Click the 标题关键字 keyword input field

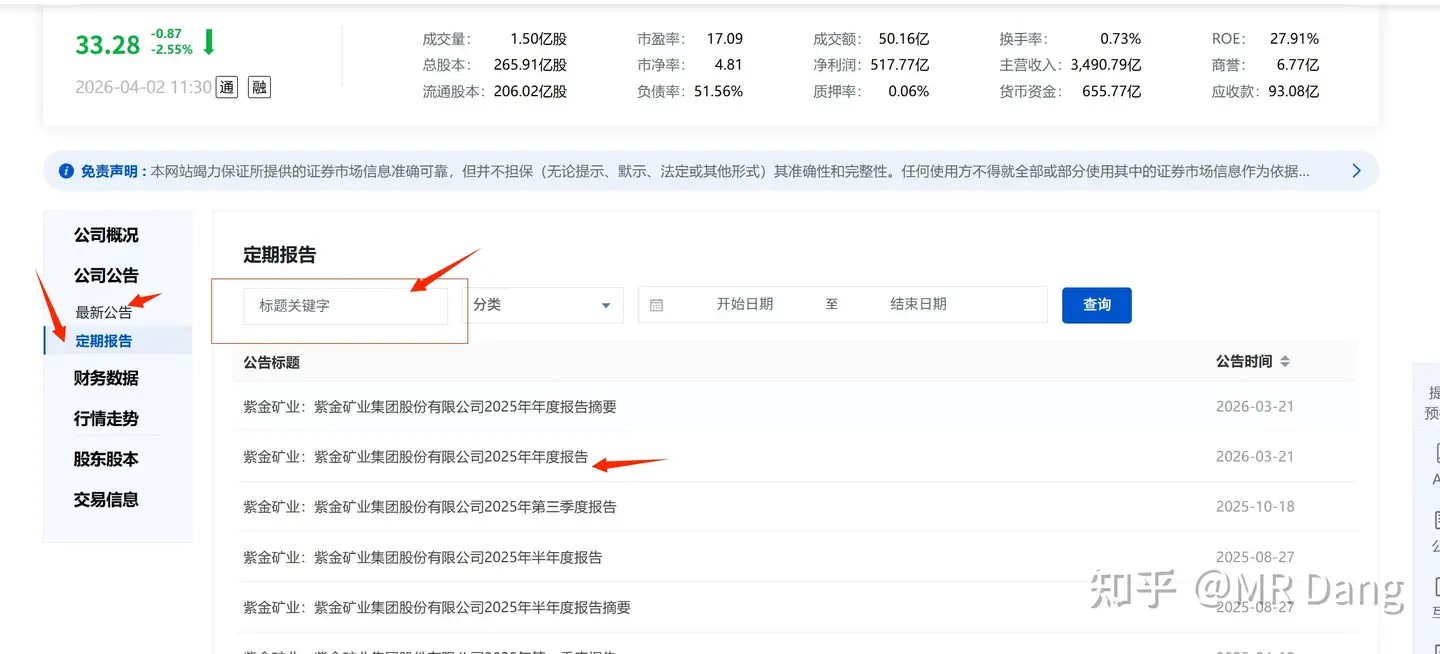[345, 305]
